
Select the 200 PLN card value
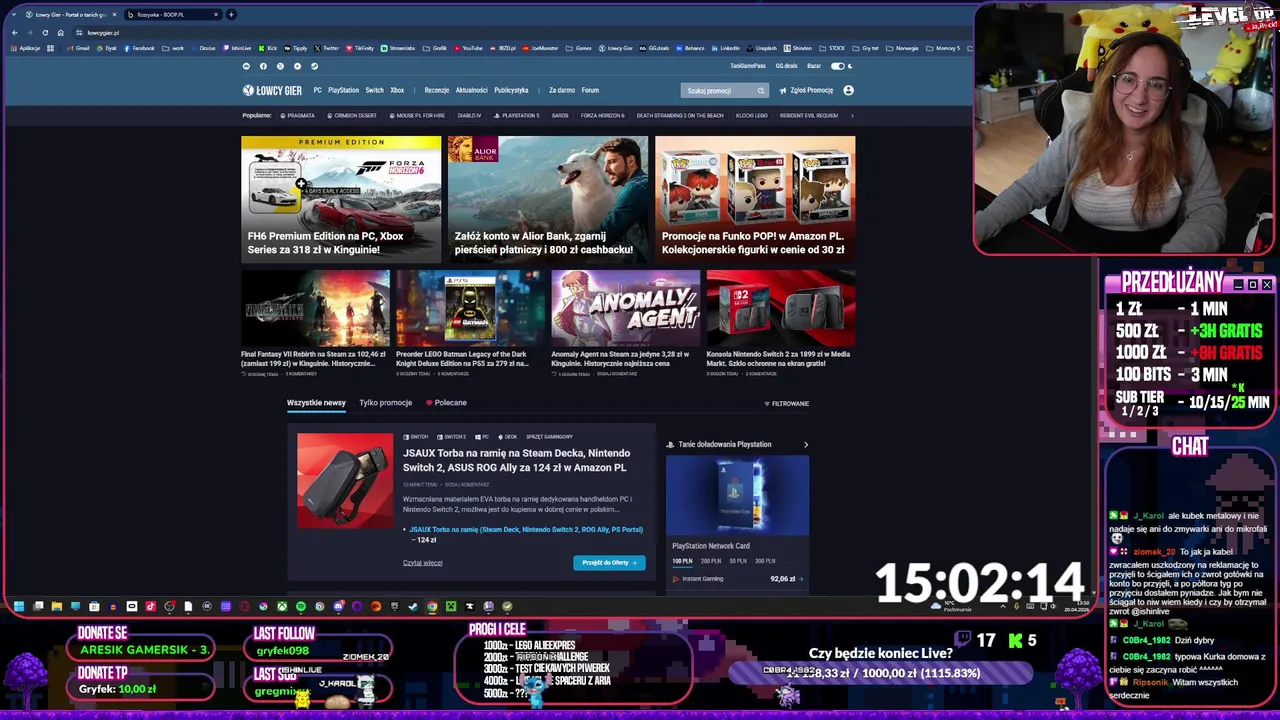coord(710,561)
